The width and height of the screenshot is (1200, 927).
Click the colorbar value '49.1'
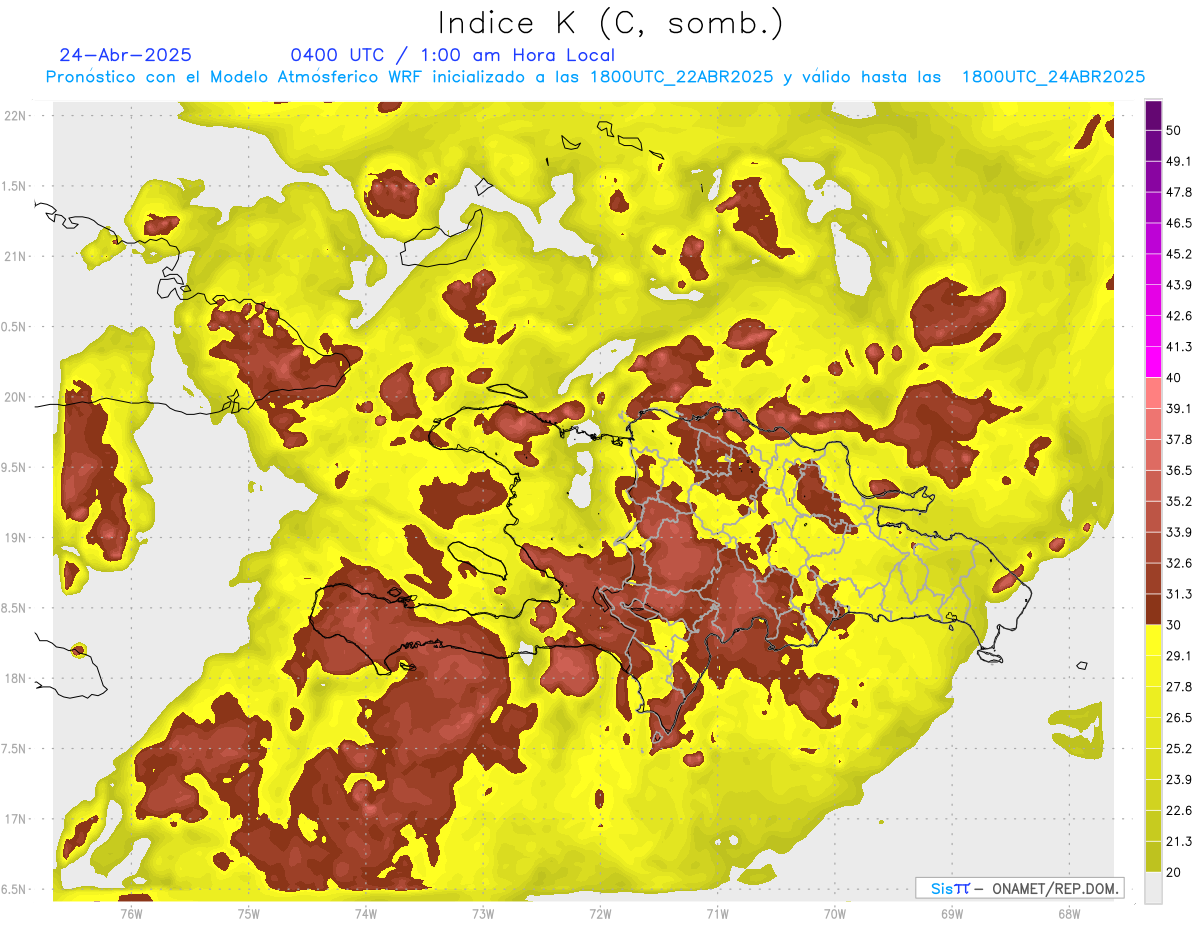(1178, 162)
